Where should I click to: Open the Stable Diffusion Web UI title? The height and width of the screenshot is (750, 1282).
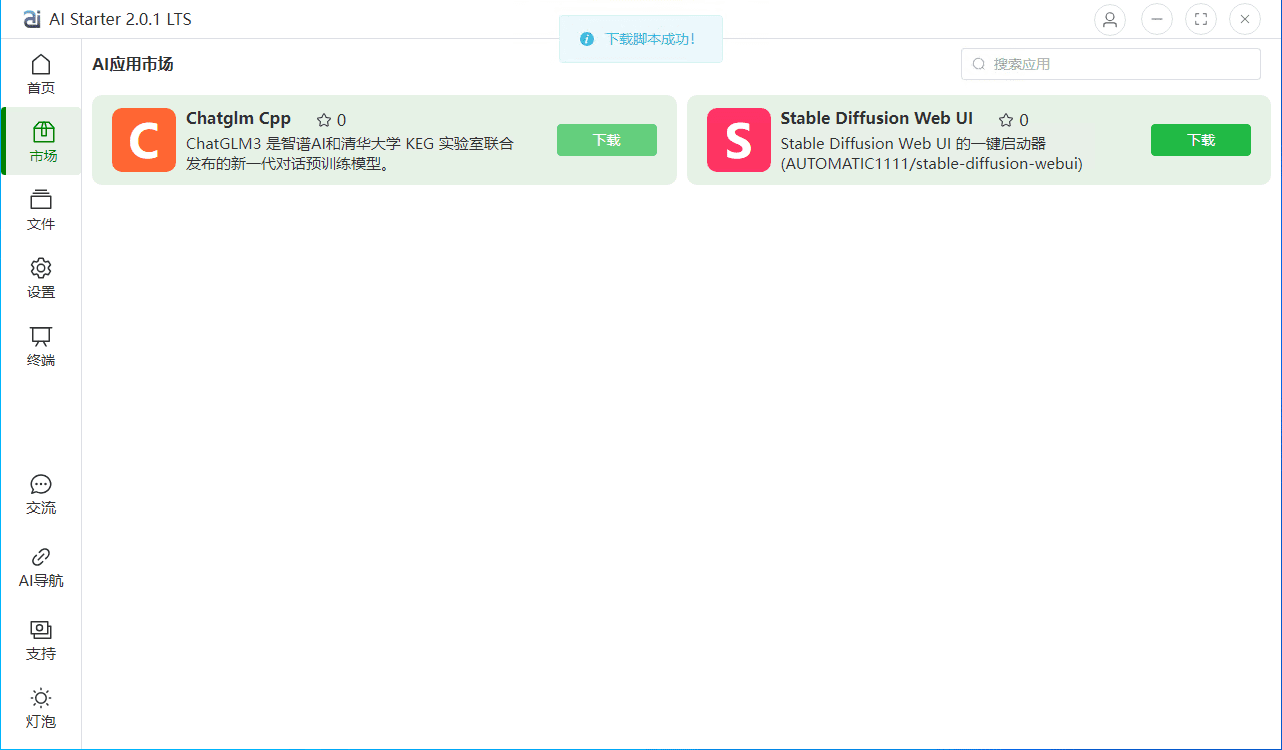pos(876,118)
